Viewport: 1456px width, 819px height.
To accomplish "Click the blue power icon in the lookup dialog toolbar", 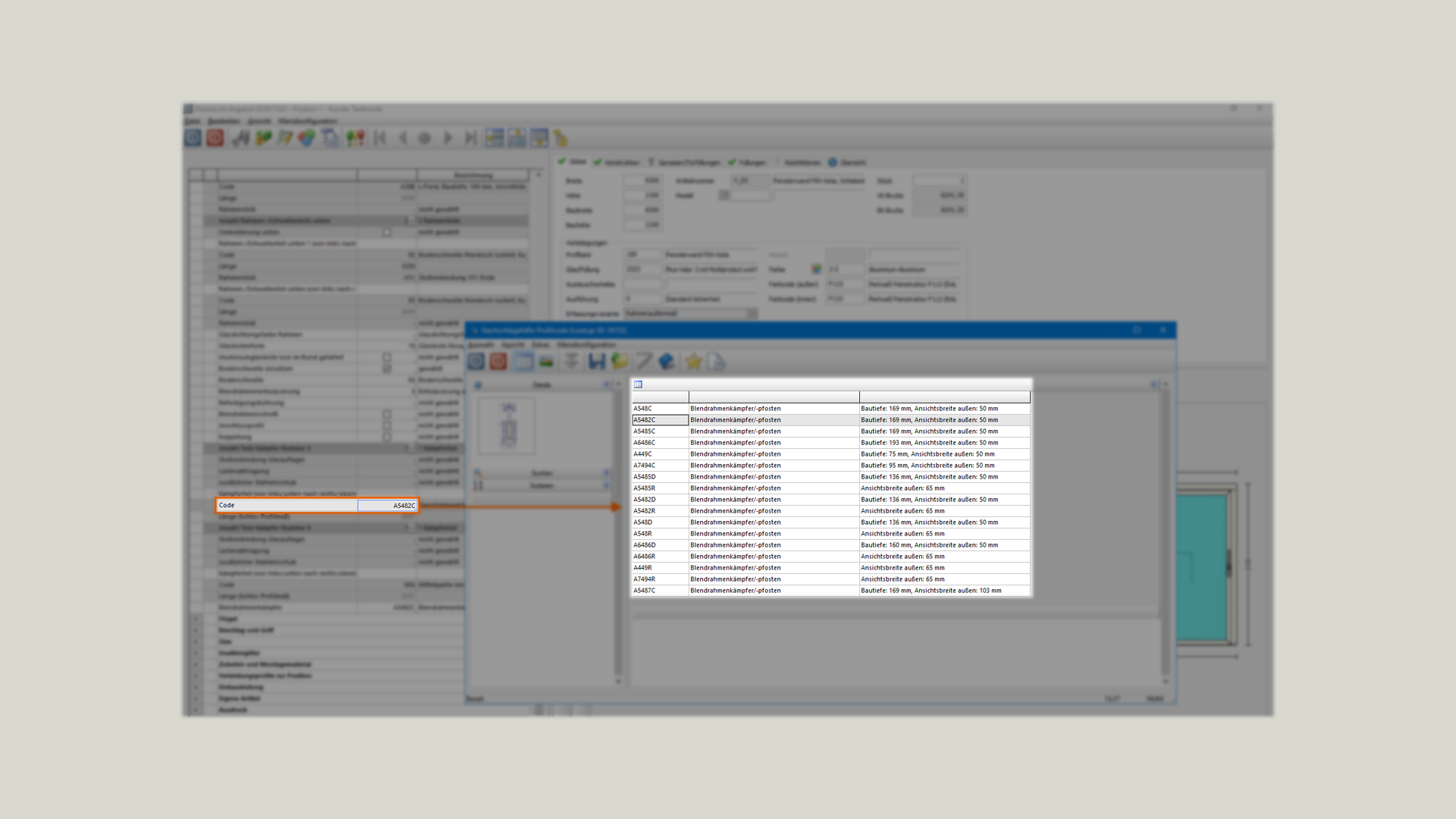I will (476, 362).
